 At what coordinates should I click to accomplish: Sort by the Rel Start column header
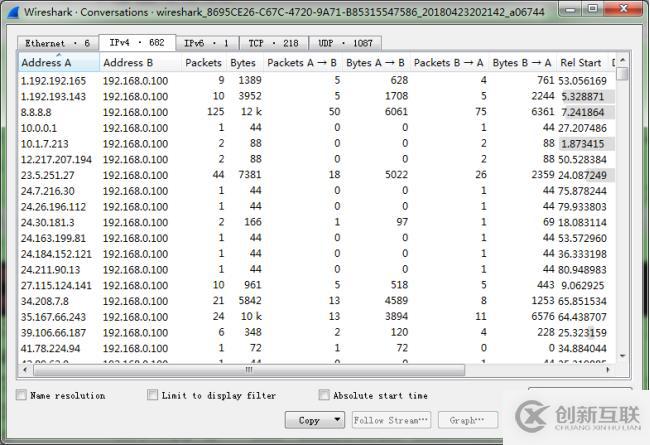tap(580, 63)
